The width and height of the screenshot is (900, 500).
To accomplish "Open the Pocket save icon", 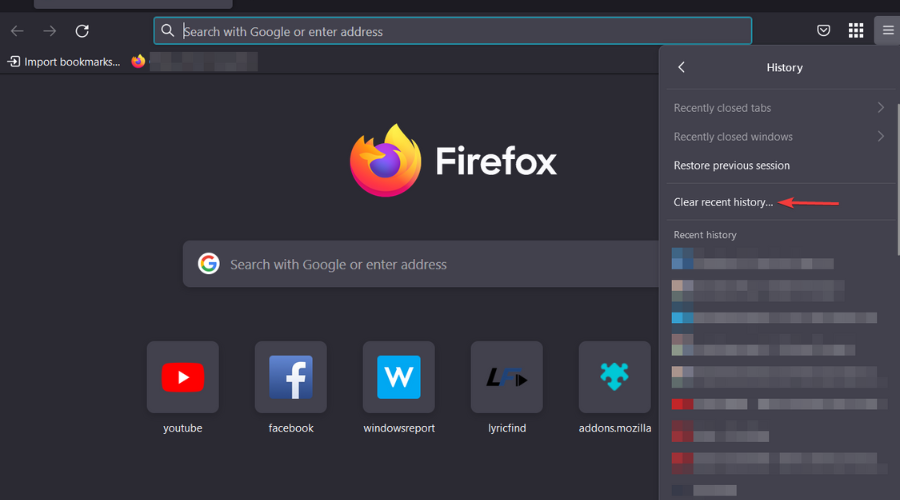I will click(823, 30).
